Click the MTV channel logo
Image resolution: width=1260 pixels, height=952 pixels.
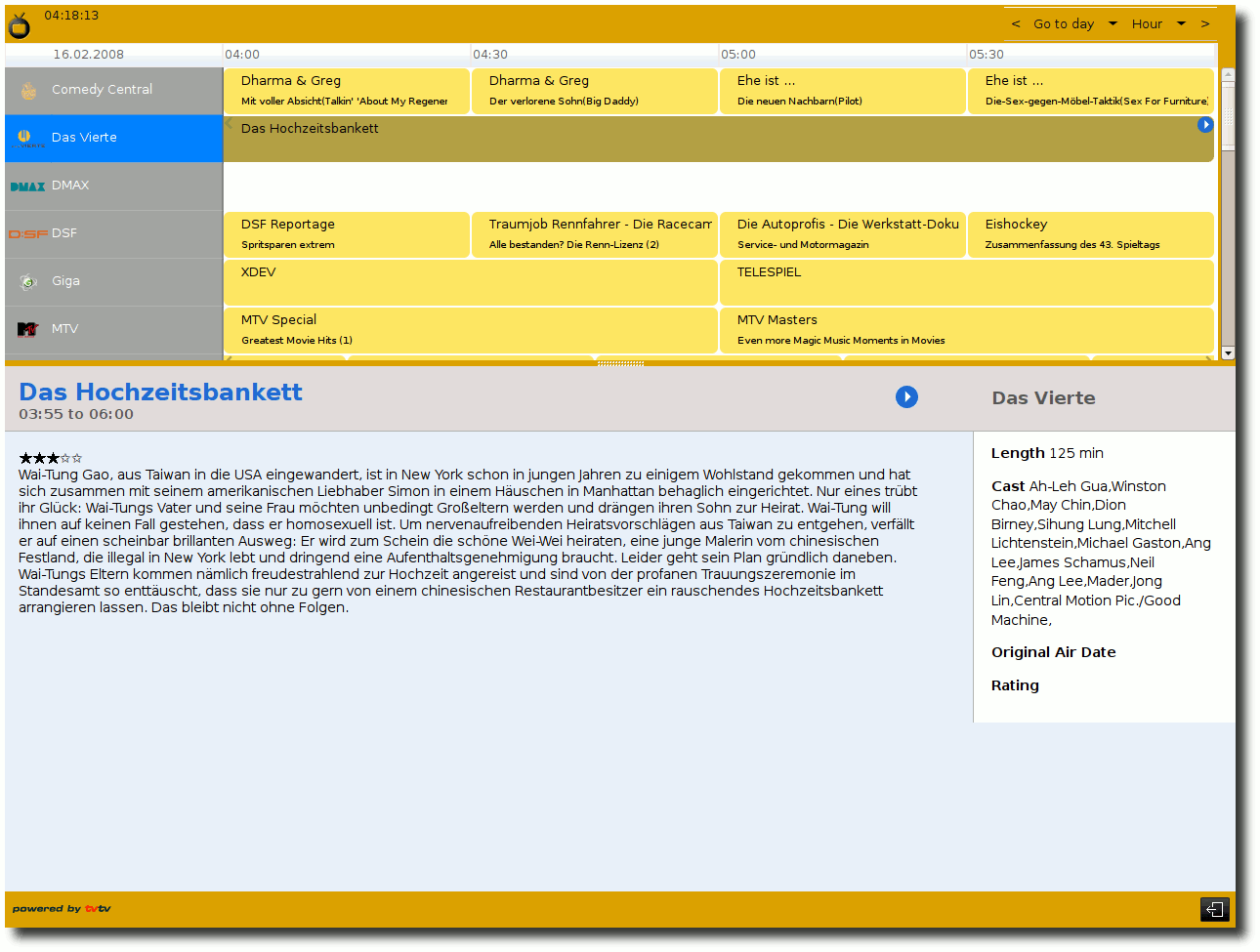[x=28, y=330]
